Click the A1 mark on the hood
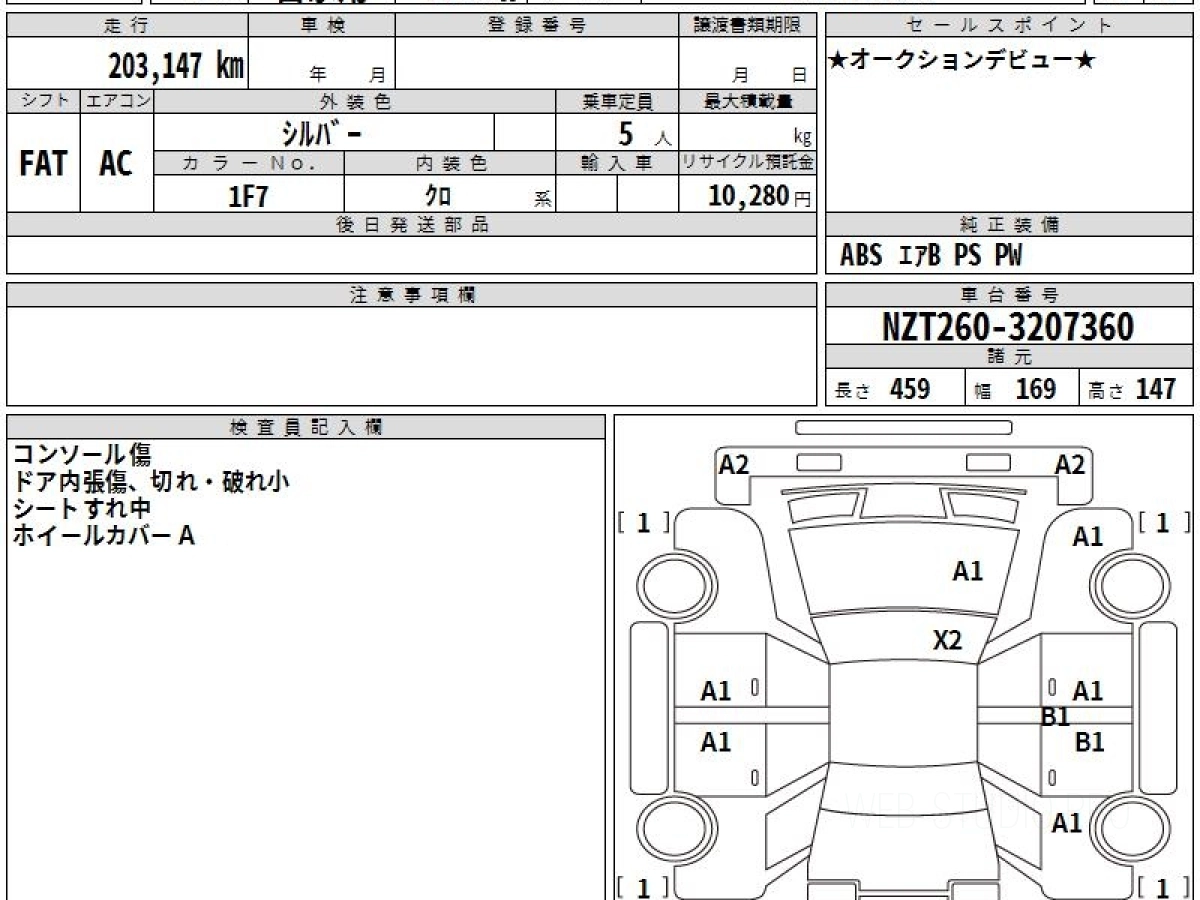The image size is (1200, 900). pos(968,571)
